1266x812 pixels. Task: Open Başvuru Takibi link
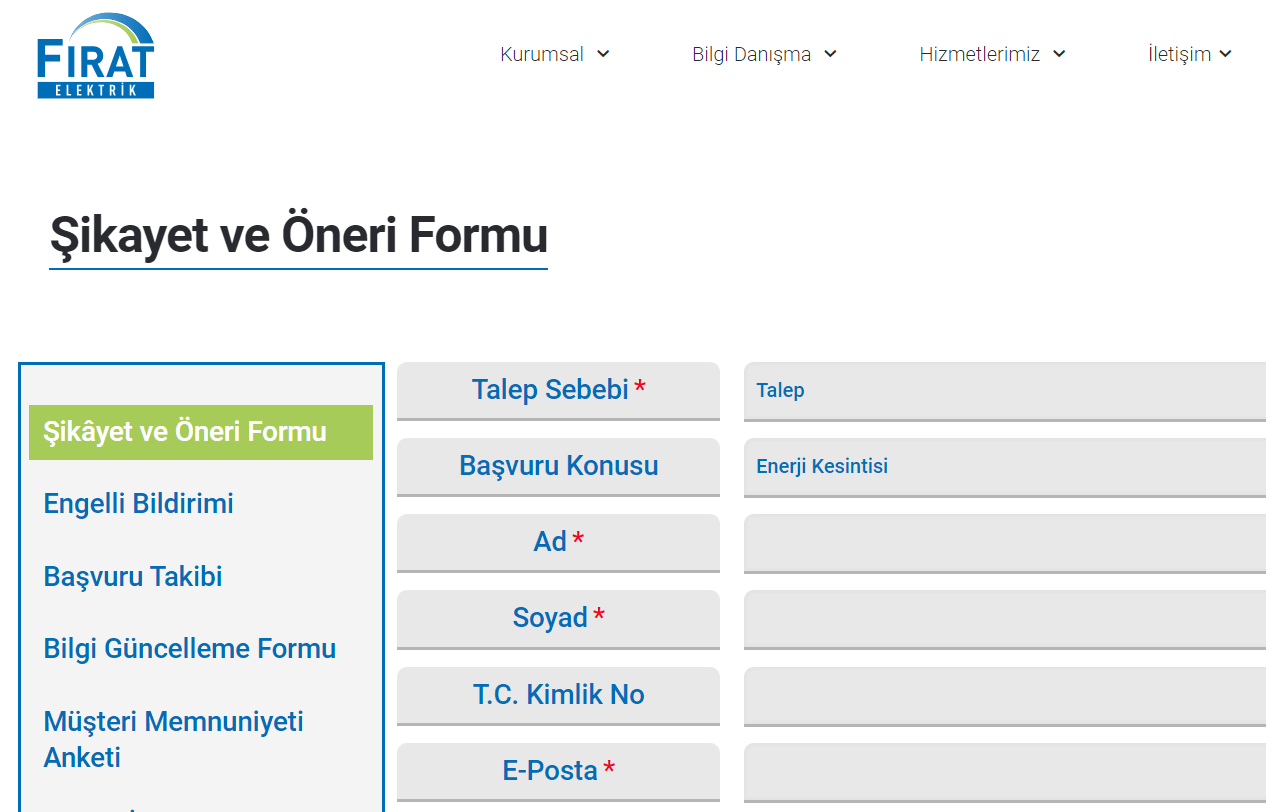click(133, 576)
